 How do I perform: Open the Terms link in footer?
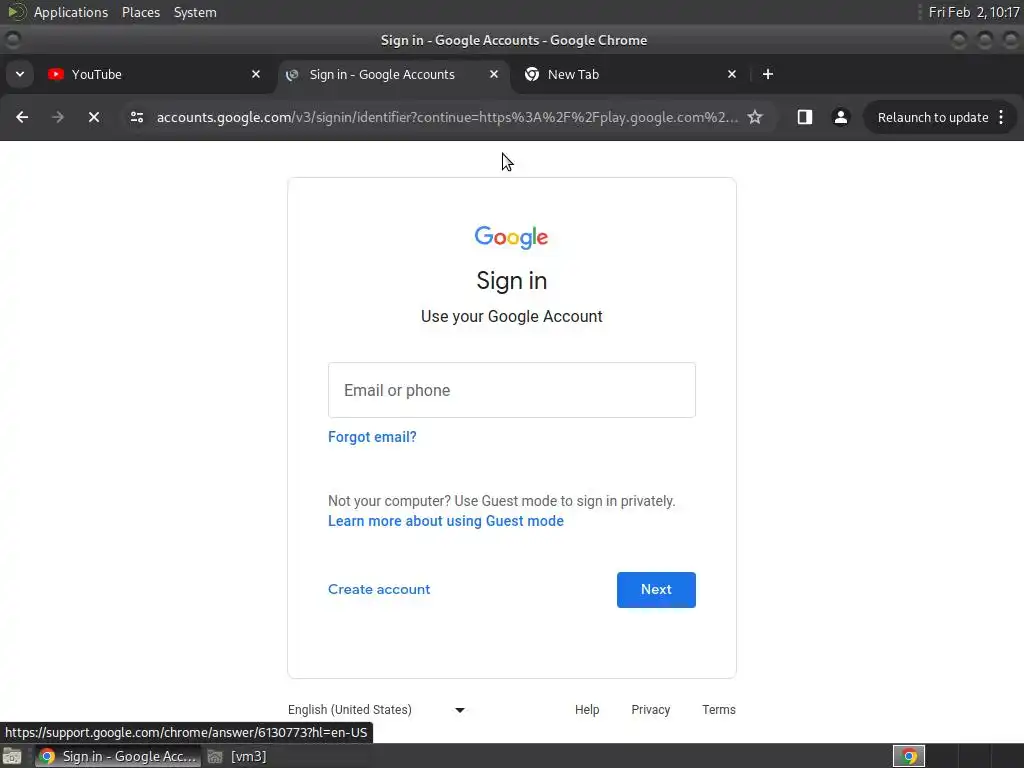(719, 710)
